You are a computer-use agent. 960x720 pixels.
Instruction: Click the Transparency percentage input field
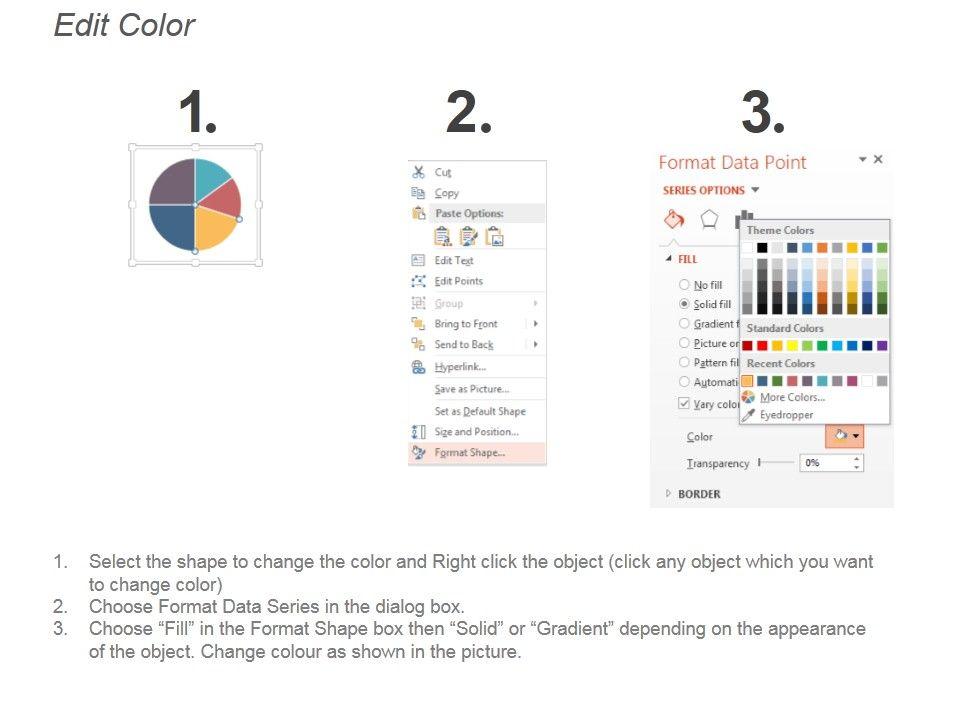click(x=824, y=463)
